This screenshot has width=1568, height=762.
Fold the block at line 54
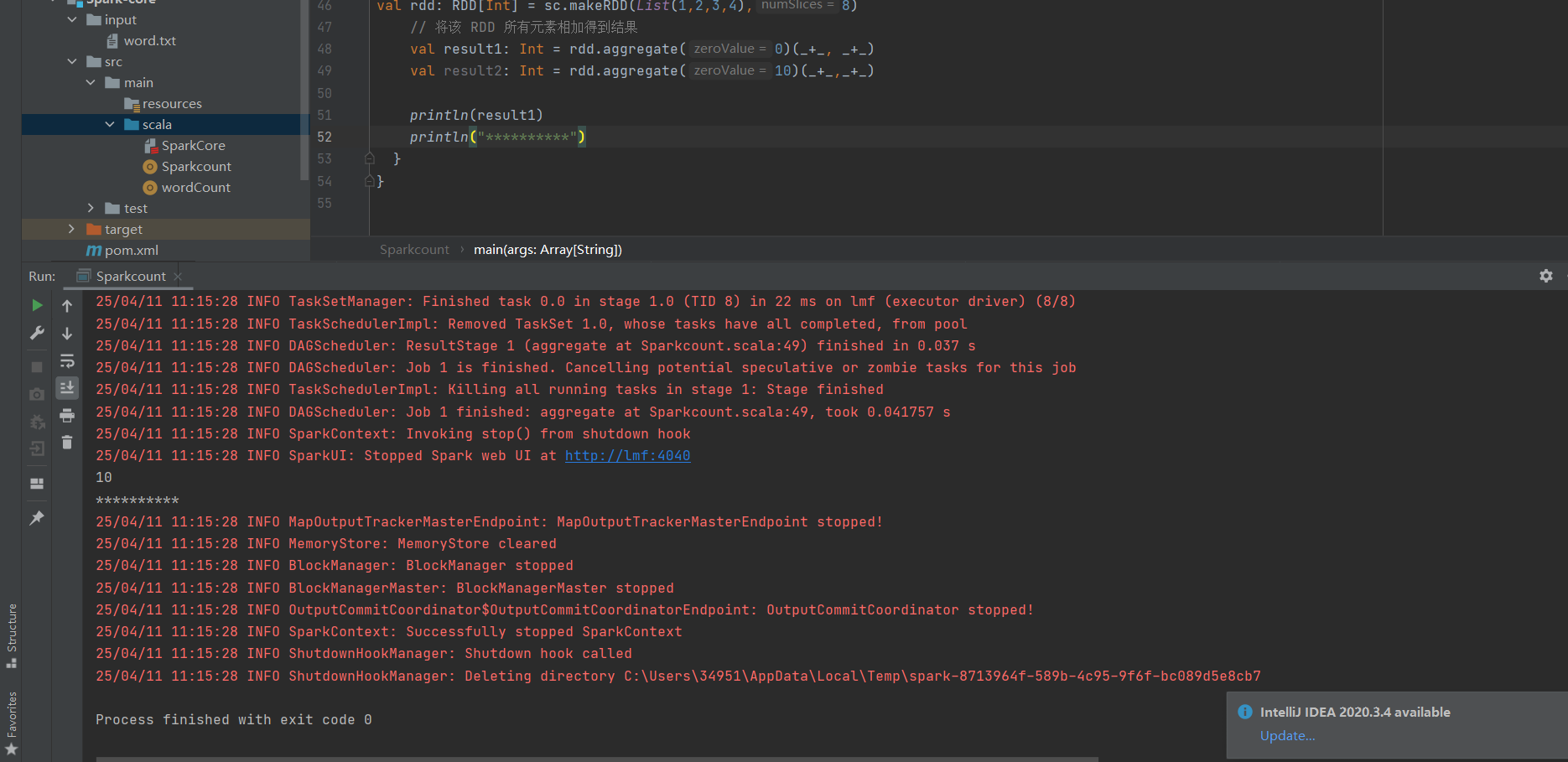tap(369, 180)
